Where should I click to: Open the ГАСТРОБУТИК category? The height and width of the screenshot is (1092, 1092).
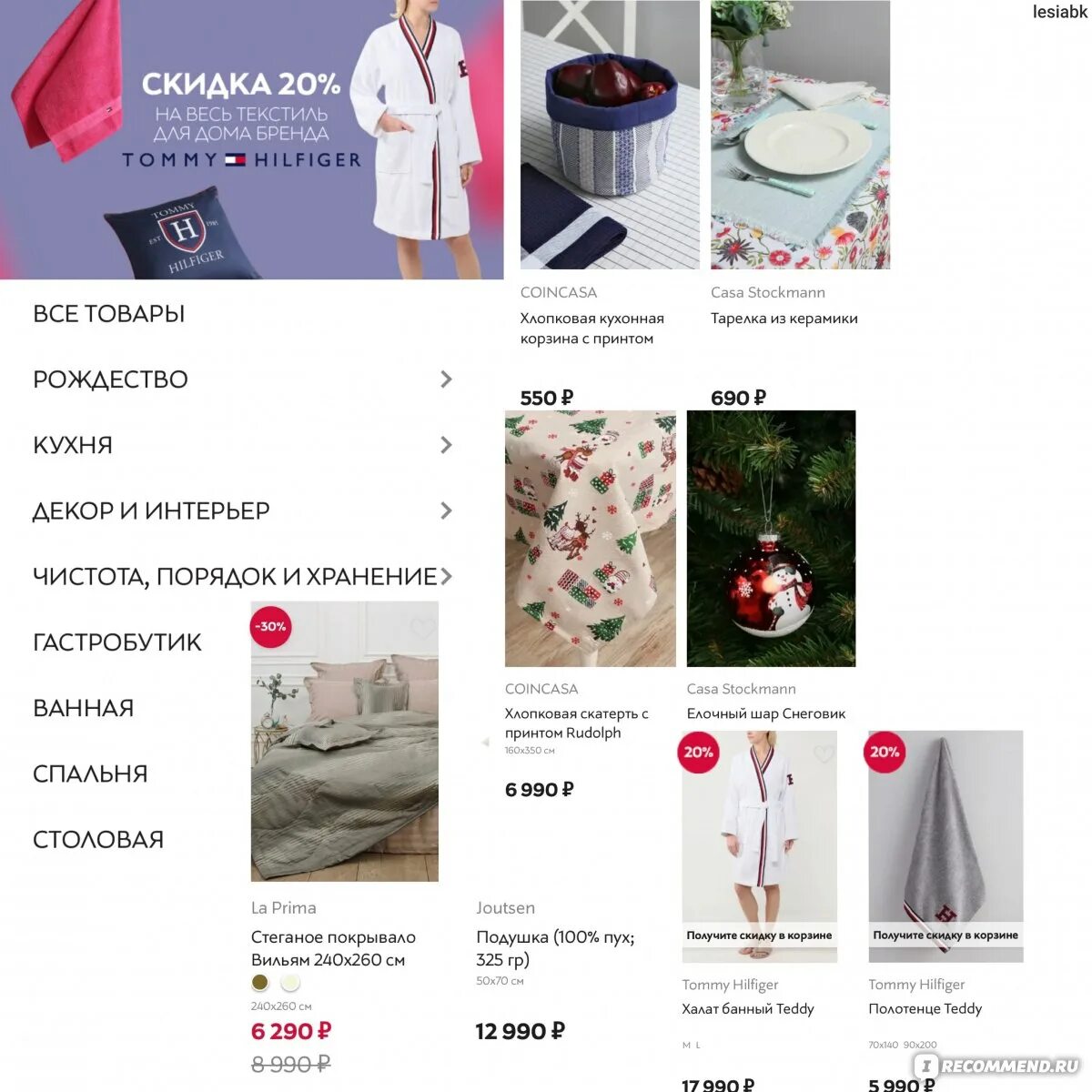(117, 642)
